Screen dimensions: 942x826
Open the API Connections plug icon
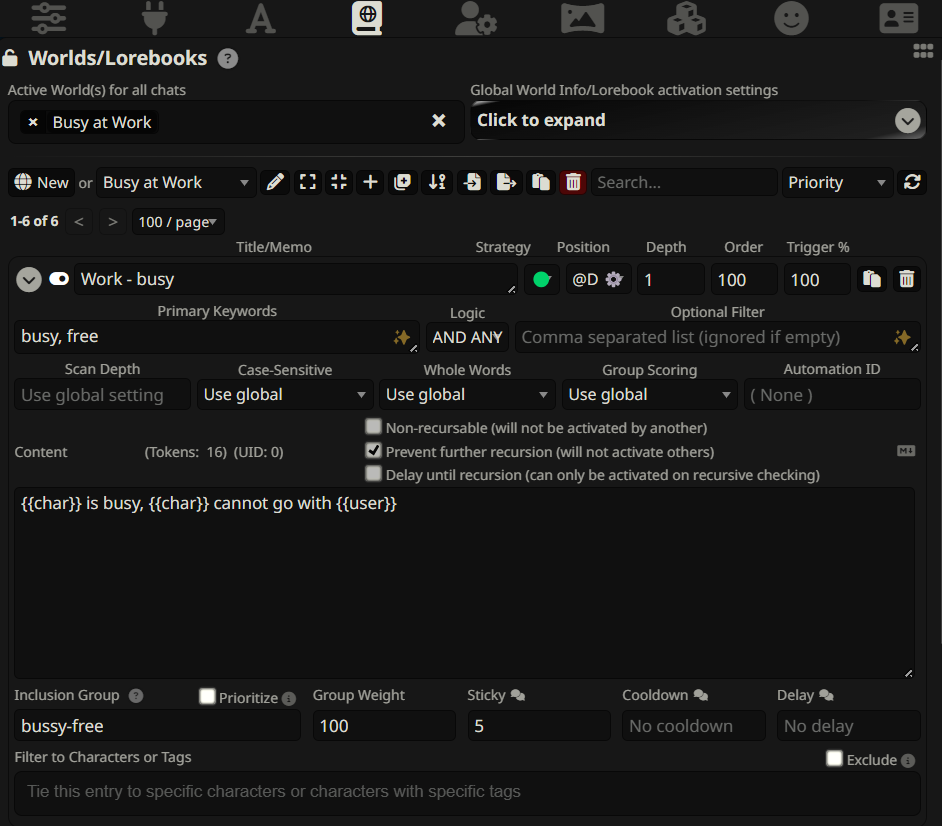[154, 17]
